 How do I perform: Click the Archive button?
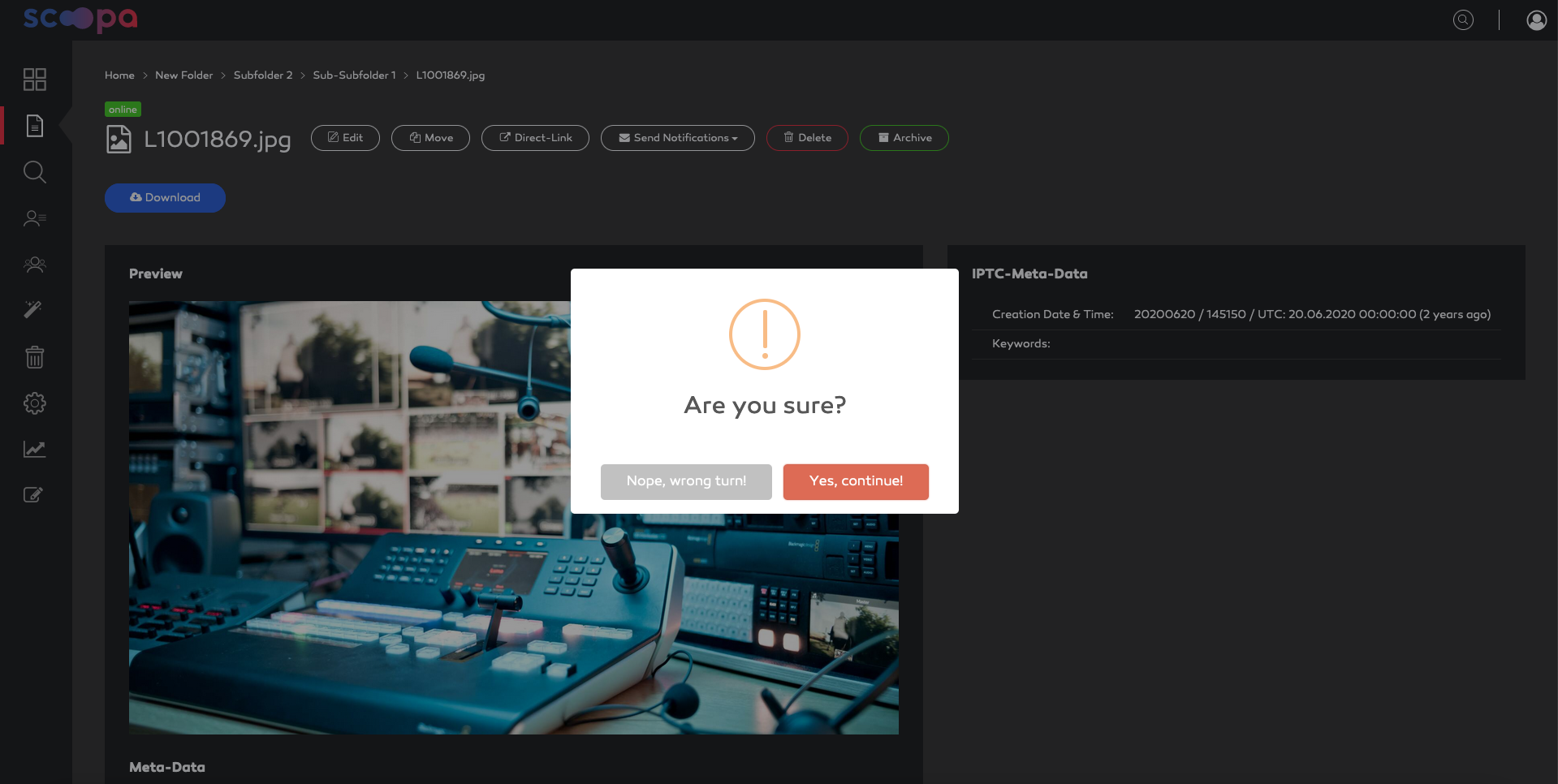[x=904, y=138]
